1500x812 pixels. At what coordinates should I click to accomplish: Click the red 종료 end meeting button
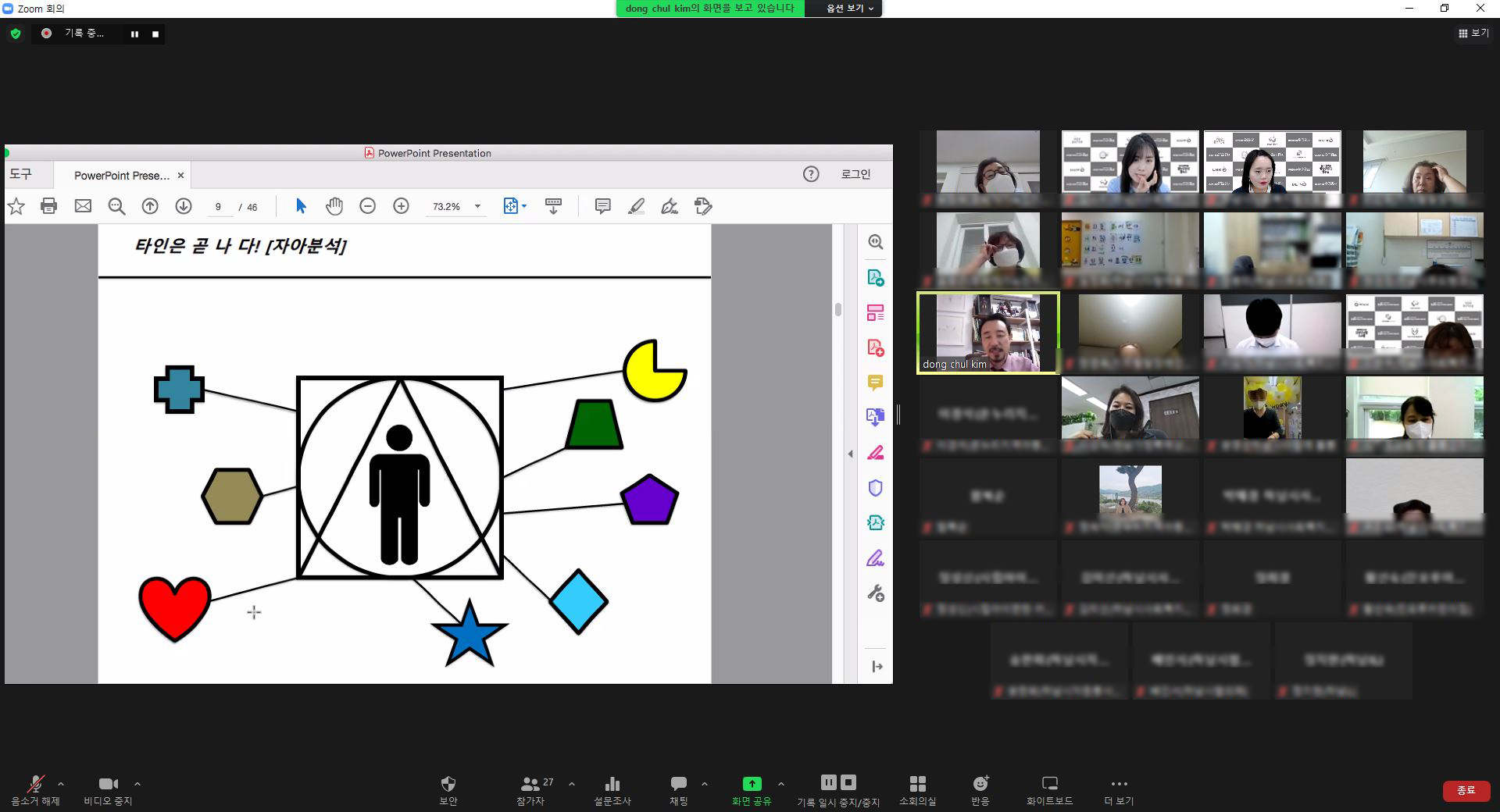point(1466,790)
